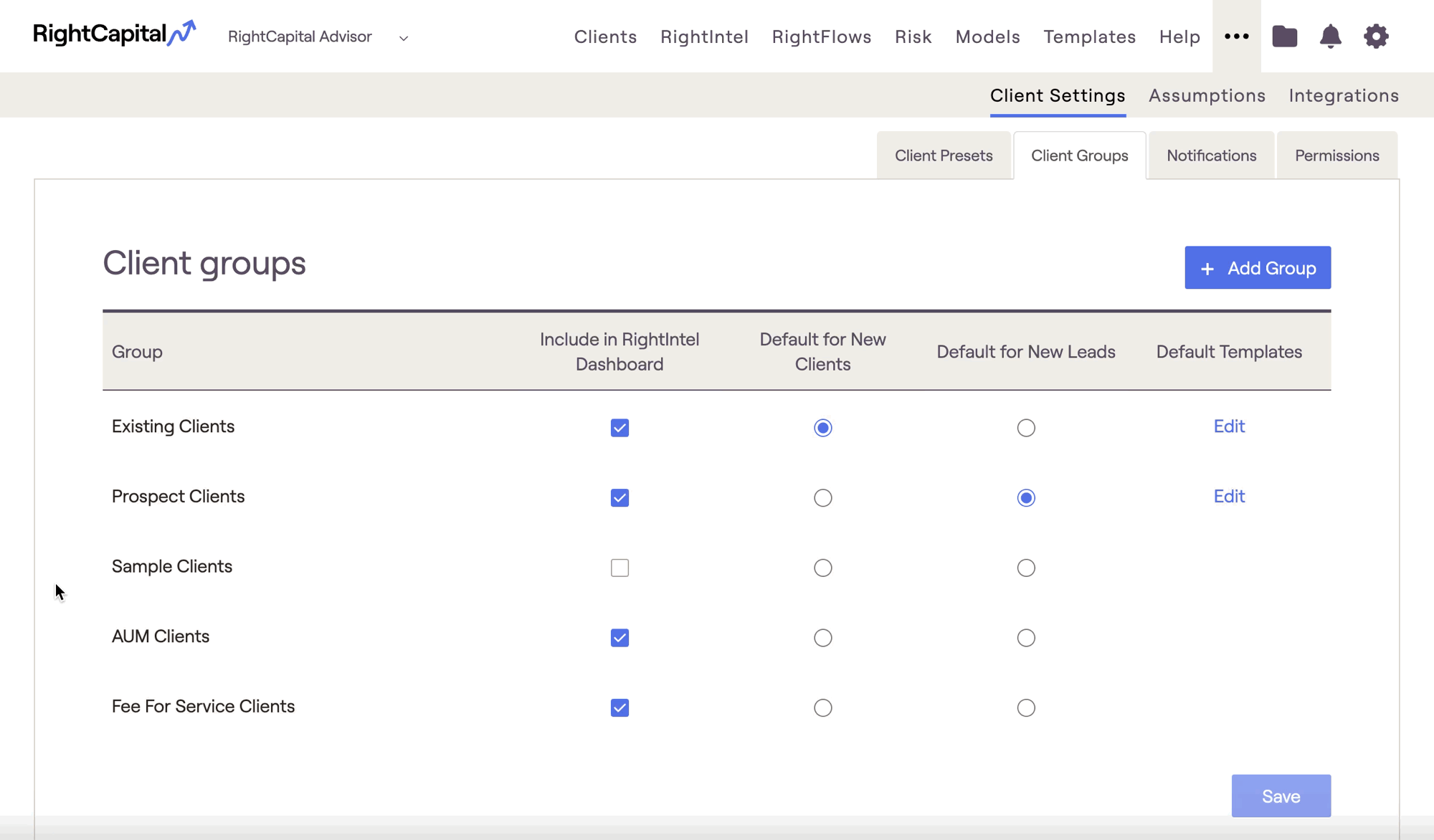Uncheck RightIntel Dashboard for Fee For Service Clients
Image resolution: width=1434 pixels, height=840 pixels.
(619, 708)
